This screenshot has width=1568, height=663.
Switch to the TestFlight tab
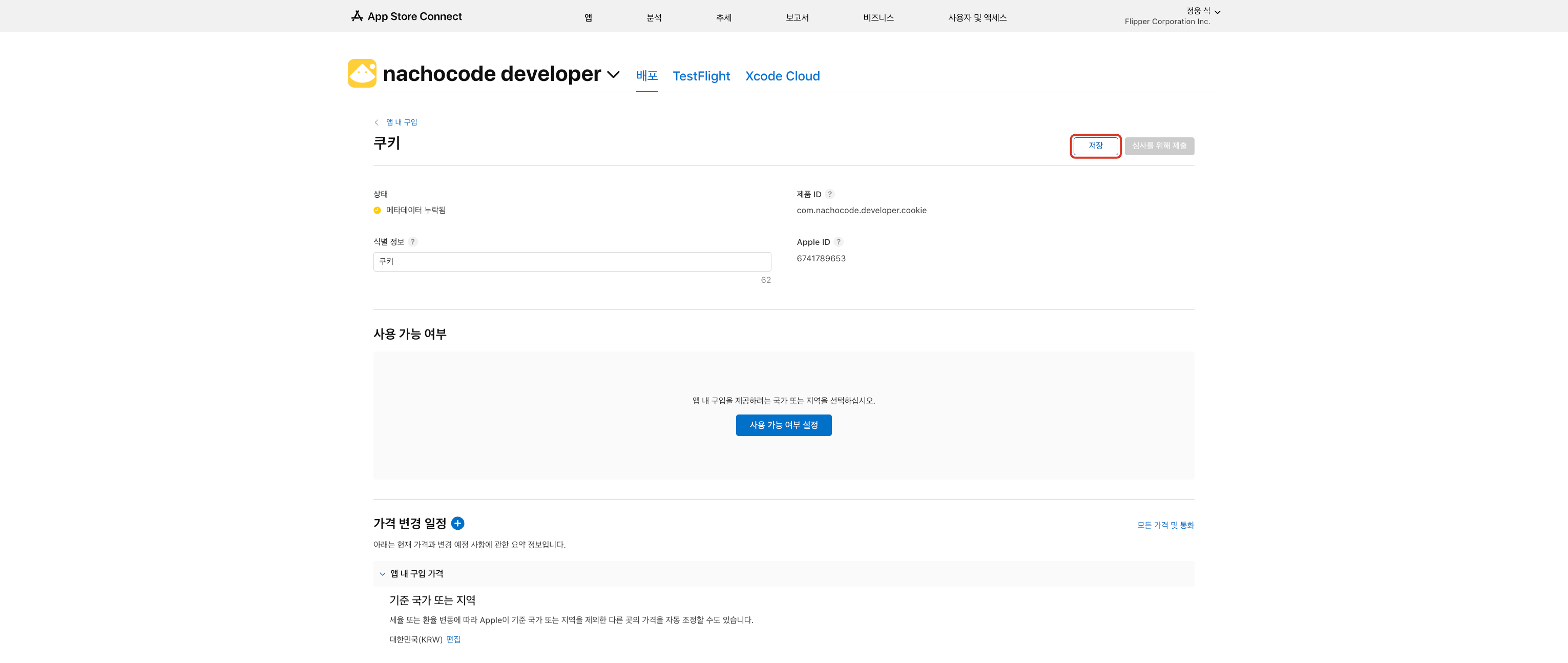point(701,76)
